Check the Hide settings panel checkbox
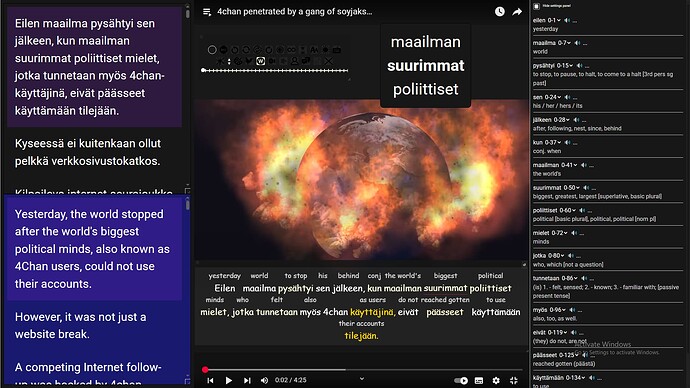This screenshot has height=388, width=690. click(x=536, y=6)
